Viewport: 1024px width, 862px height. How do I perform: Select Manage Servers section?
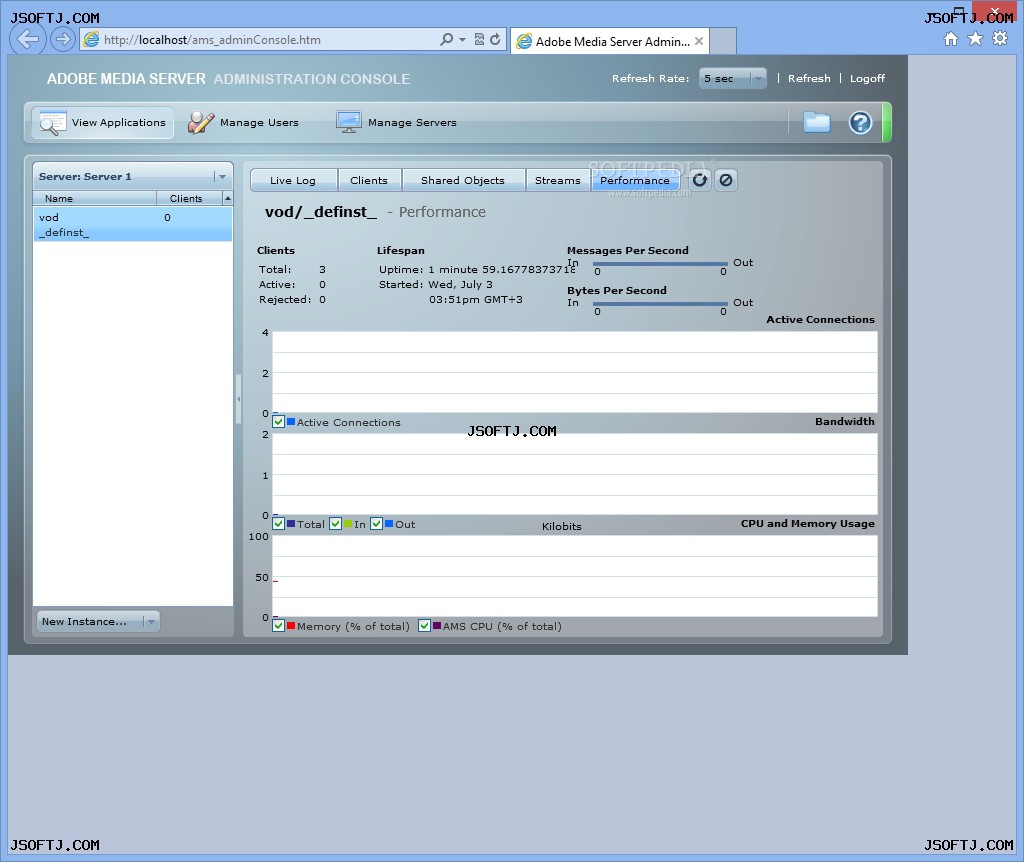click(x=396, y=122)
